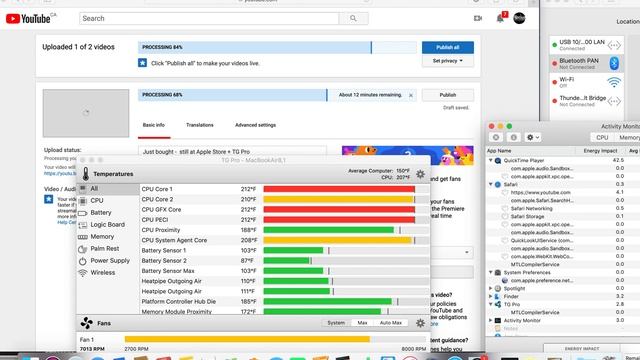Select System fan mode
Screen dimensions: 640x360
[x=336, y=323]
